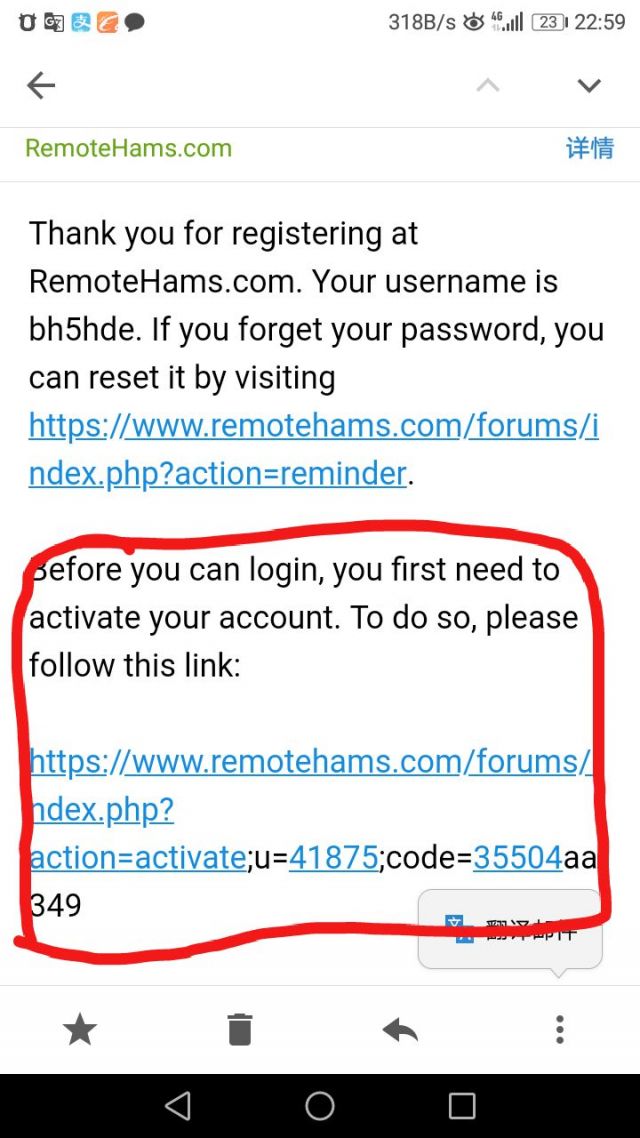Tap the code 35504 link
The width and height of the screenshot is (640, 1138).
517,858
